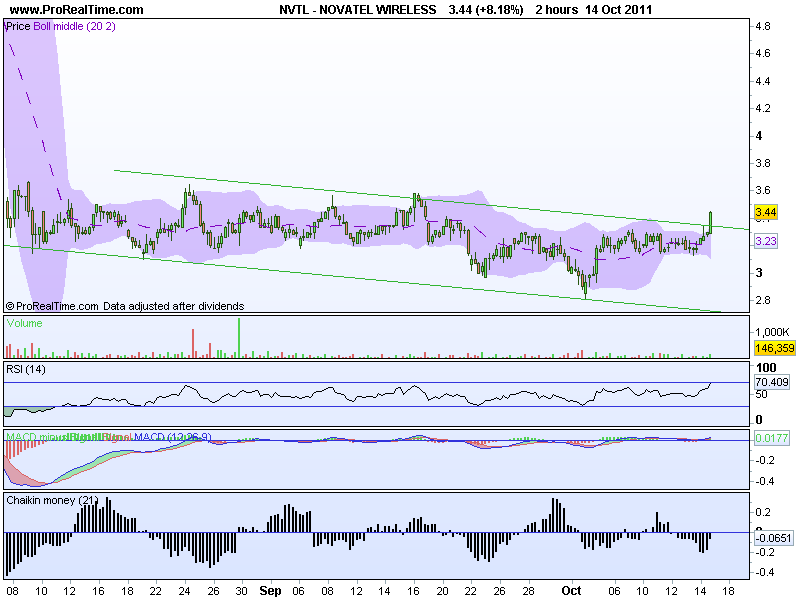Image resolution: width=800 pixels, height=600 pixels.
Task: Select the -0.4 label on the Chaikin axis
Action: tap(765, 572)
